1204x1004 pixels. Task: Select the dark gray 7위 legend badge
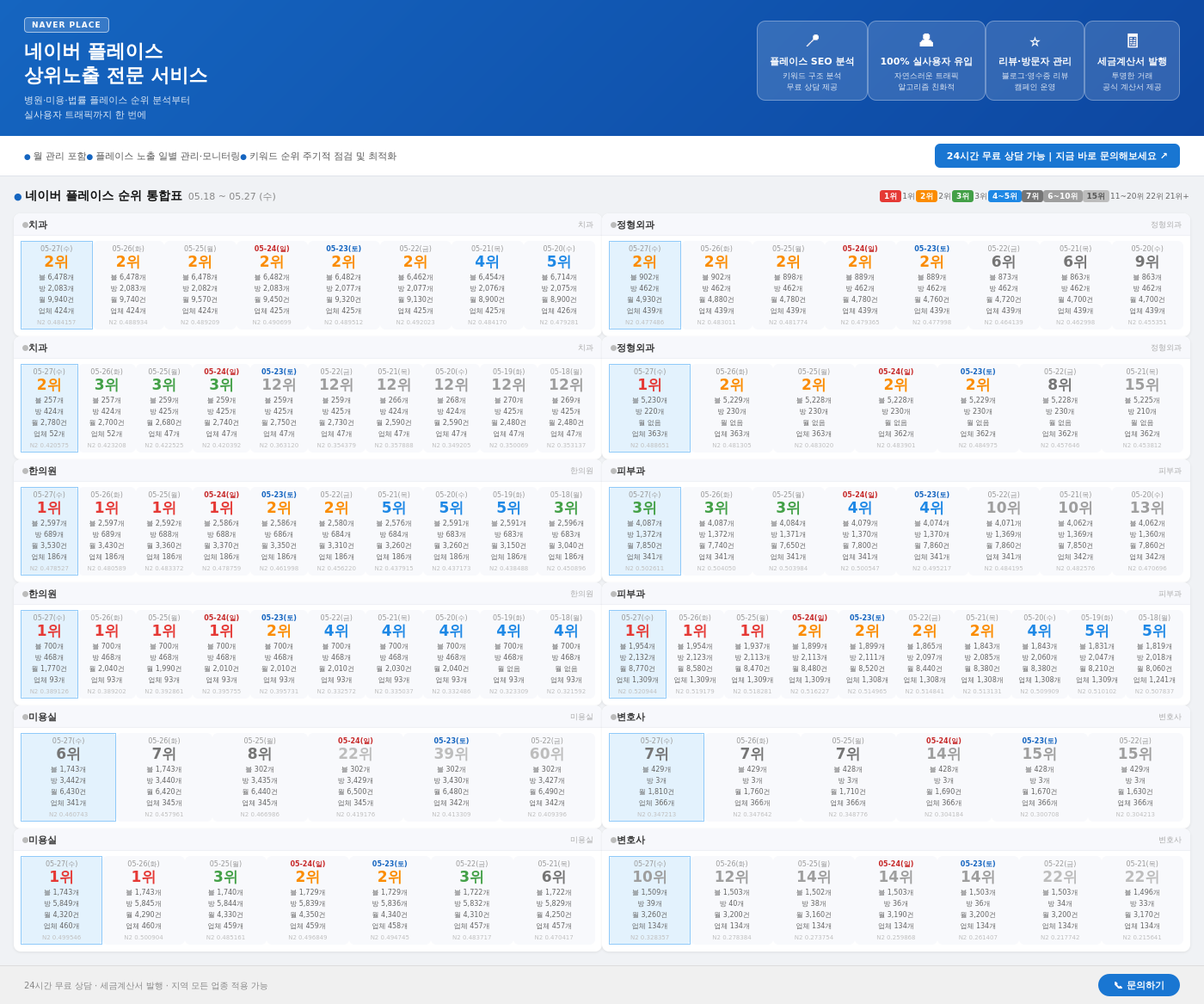[1032, 196]
